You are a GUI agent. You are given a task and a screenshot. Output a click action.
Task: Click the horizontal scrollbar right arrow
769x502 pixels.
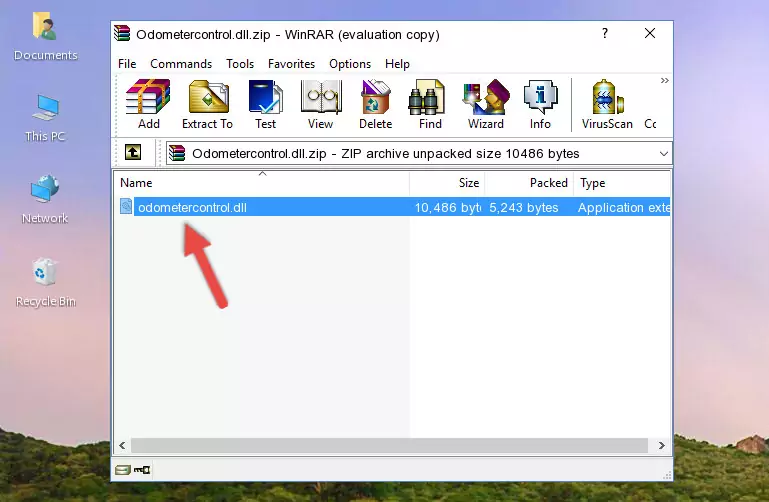[662, 446]
